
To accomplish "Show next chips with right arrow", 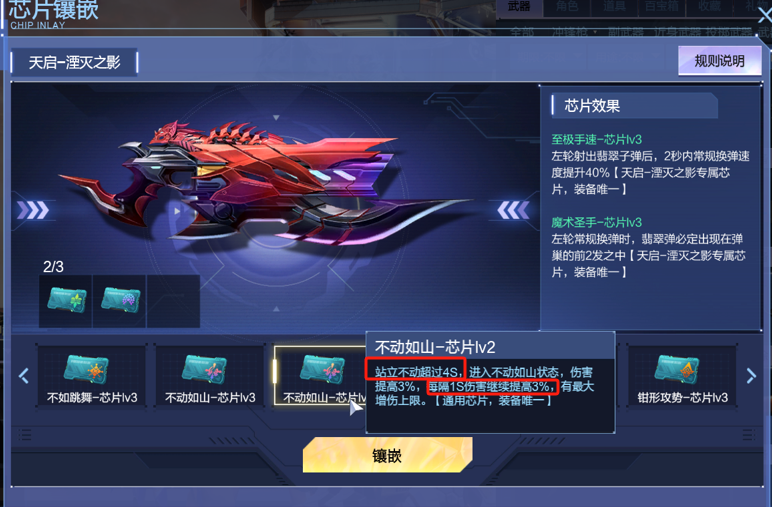I will [x=751, y=376].
